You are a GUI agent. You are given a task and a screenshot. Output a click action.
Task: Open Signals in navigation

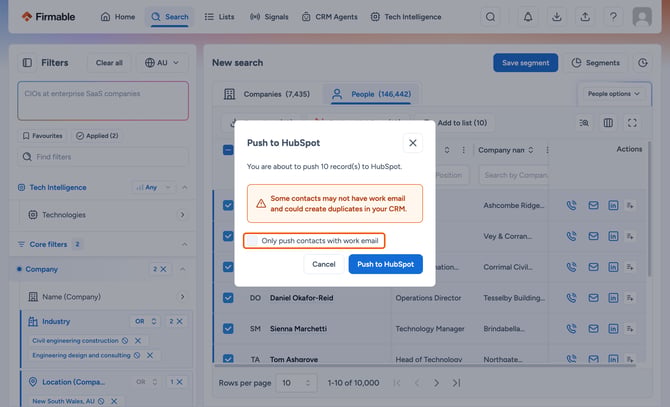pyautogui.click(x=269, y=17)
